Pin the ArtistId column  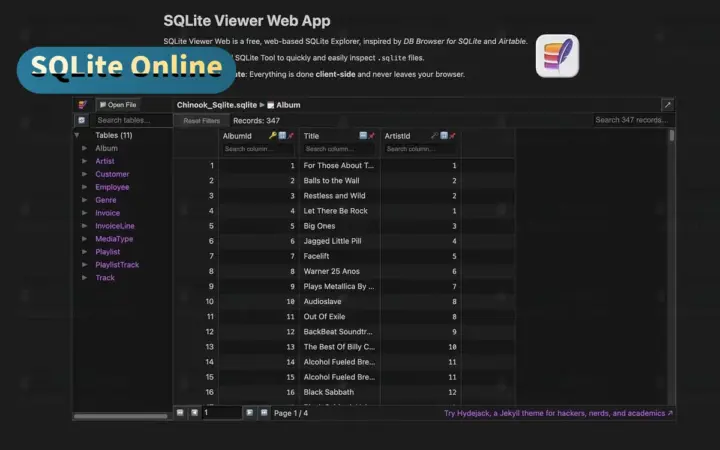tap(452, 135)
